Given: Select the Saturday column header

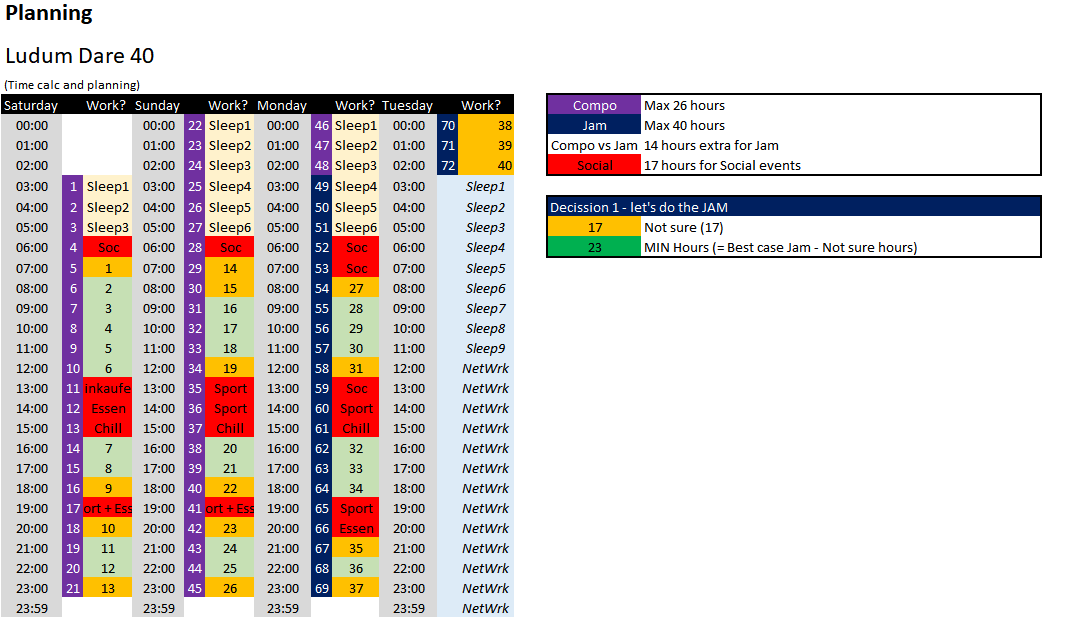Looking at the screenshot, I should (x=31, y=106).
